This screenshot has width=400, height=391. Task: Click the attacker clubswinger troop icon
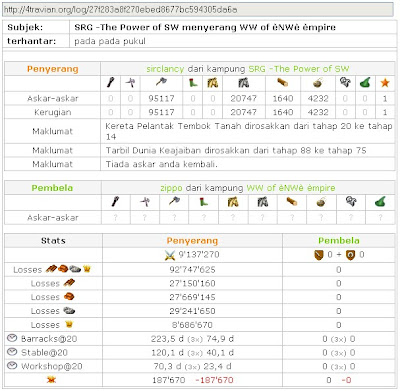point(111,83)
